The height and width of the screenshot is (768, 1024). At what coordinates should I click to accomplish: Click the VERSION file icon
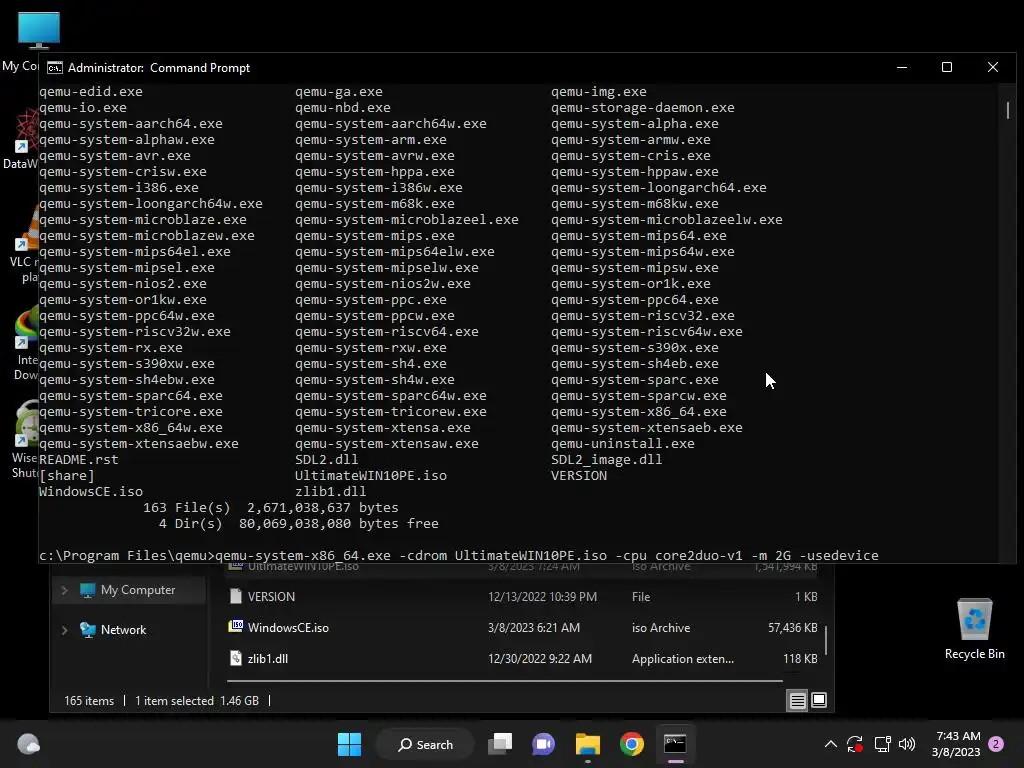click(236, 596)
